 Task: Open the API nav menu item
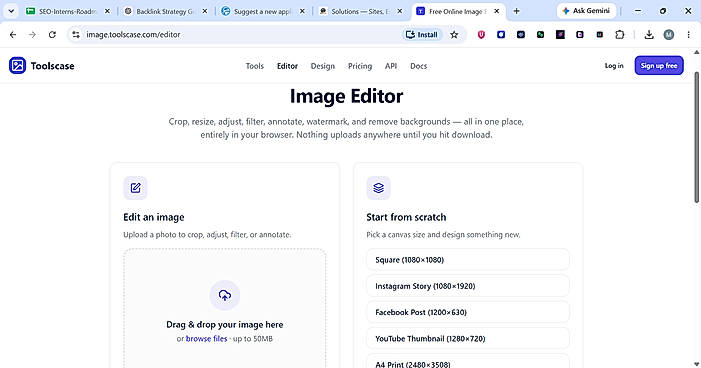point(391,66)
